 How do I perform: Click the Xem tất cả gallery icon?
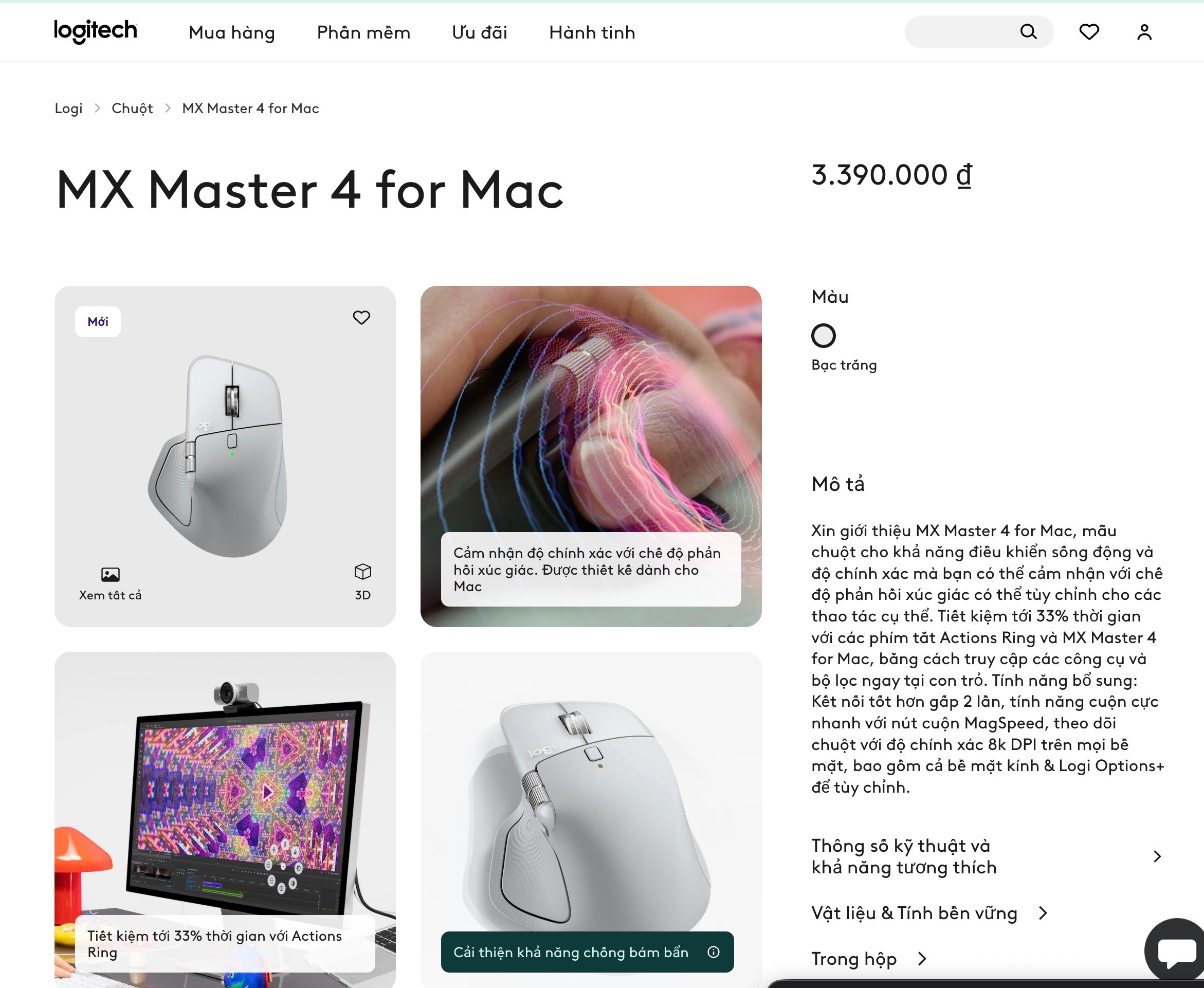111,575
